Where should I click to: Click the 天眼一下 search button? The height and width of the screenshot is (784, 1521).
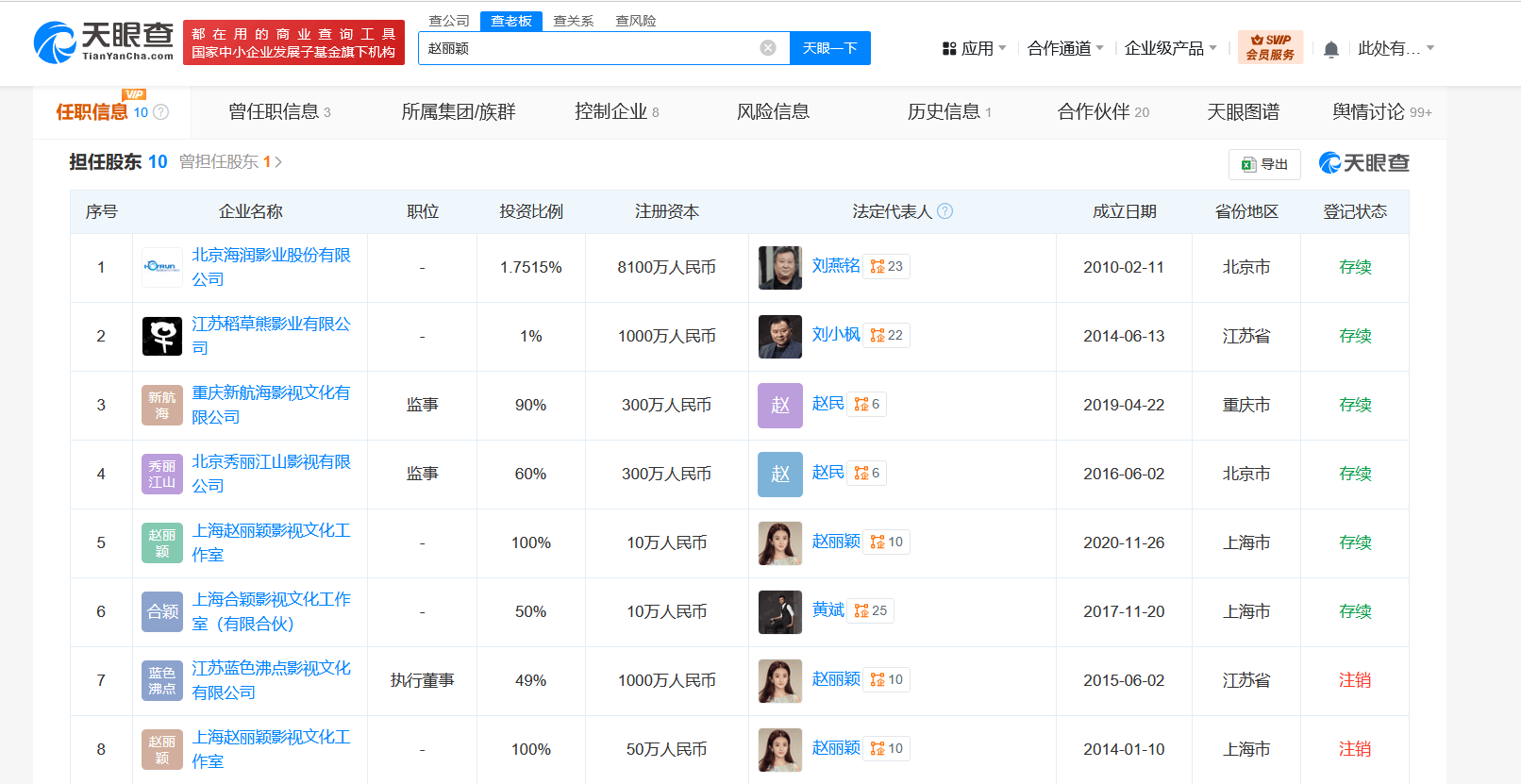coord(829,48)
